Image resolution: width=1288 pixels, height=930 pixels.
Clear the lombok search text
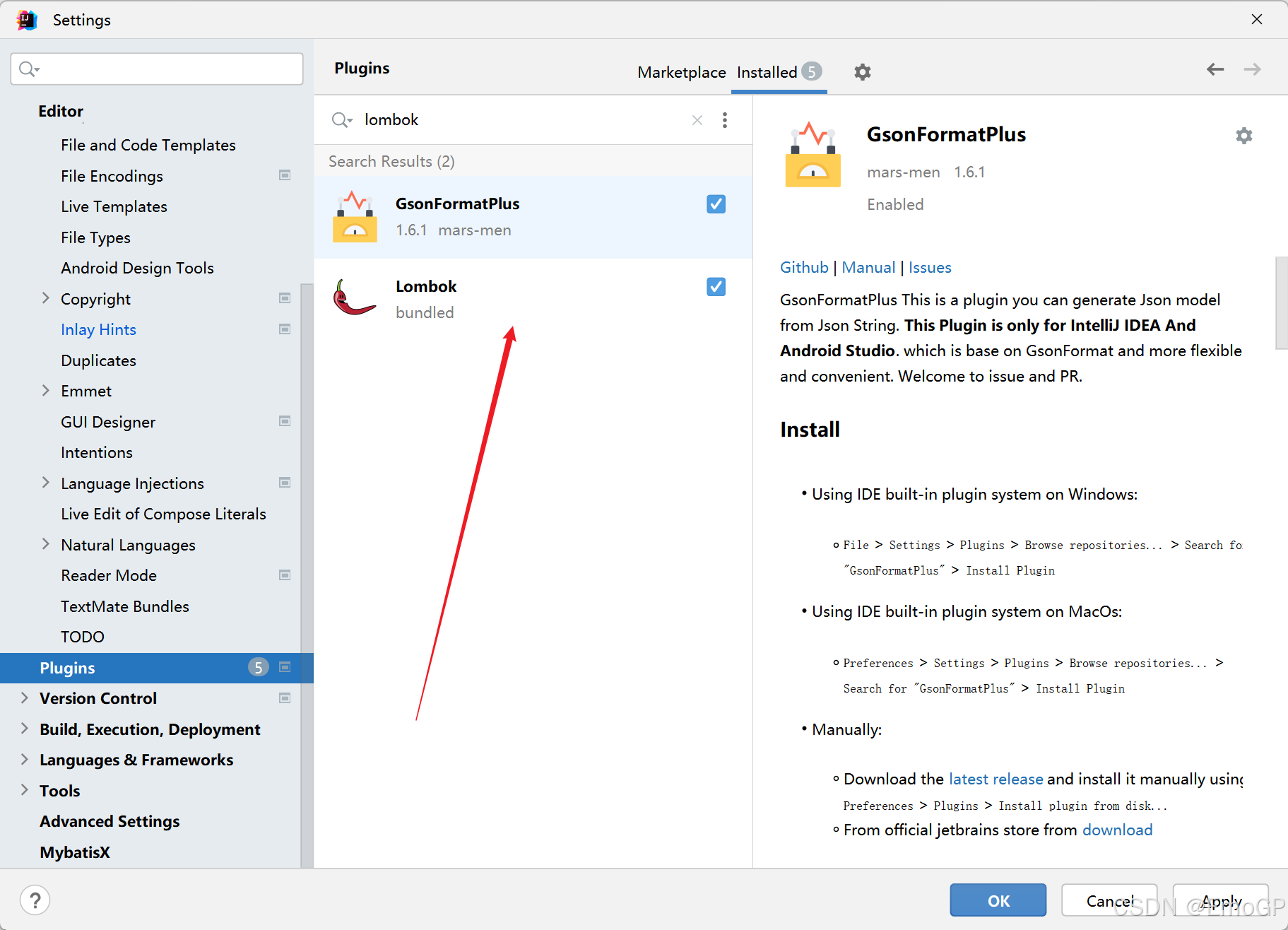pyautogui.click(x=697, y=120)
